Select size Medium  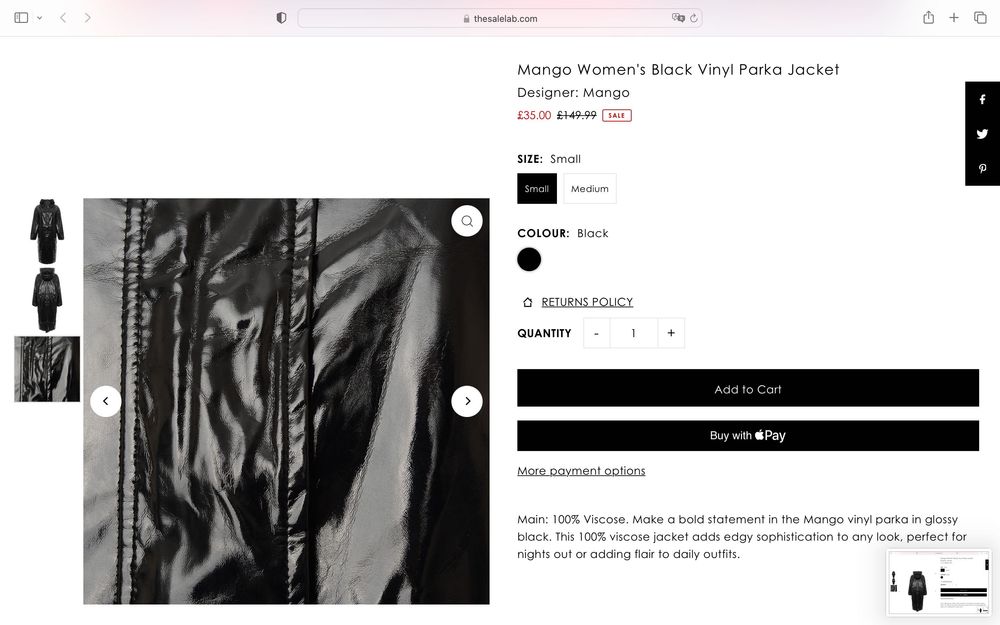pos(590,189)
